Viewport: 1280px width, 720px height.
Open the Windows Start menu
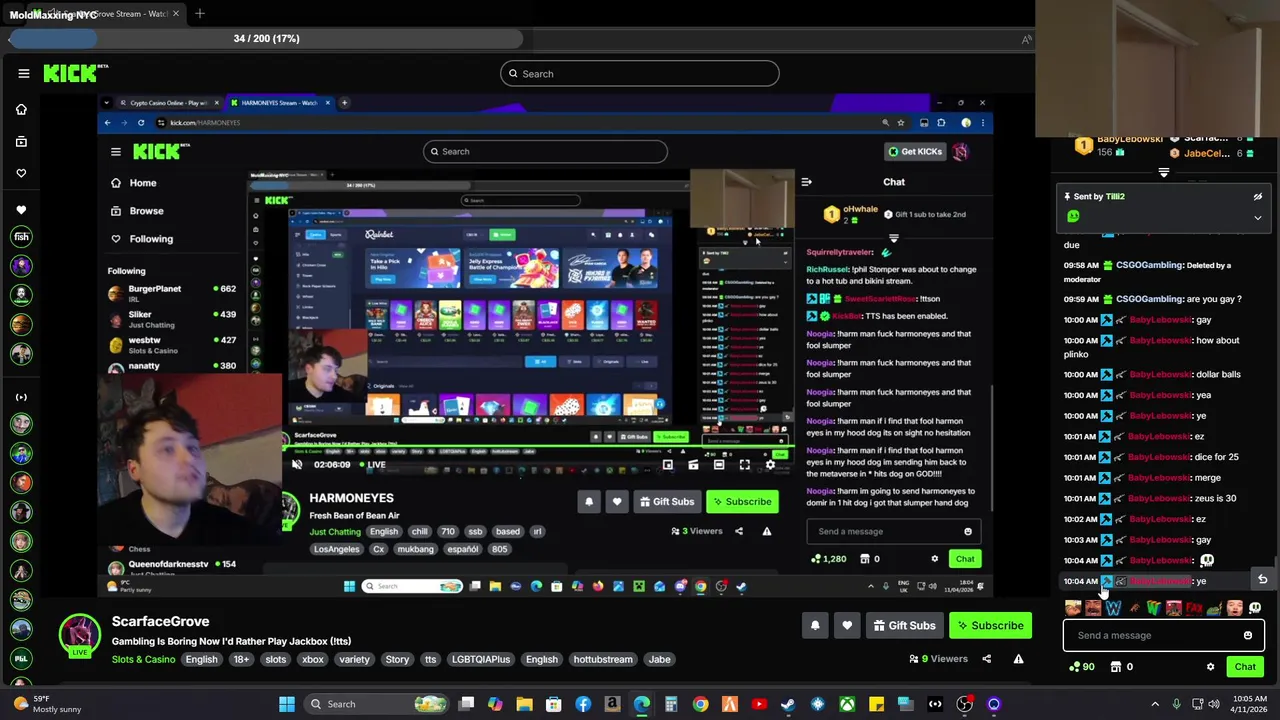pyautogui.click(x=287, y=704)
